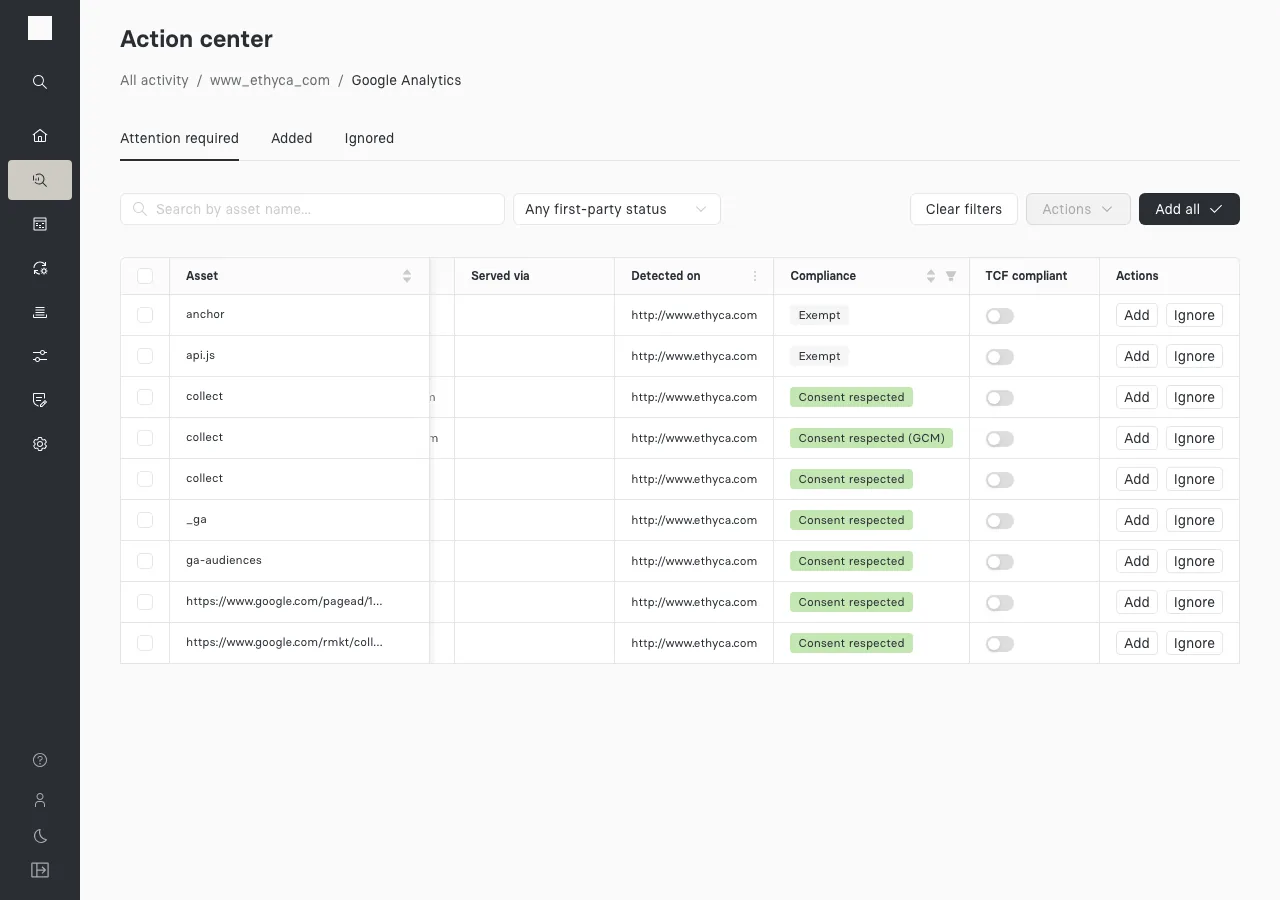Screen dimensions: 1280x900
Task: Open www_ethyca_com breadcrumb link
Action: pyautogui.click(x=270, y=80)
